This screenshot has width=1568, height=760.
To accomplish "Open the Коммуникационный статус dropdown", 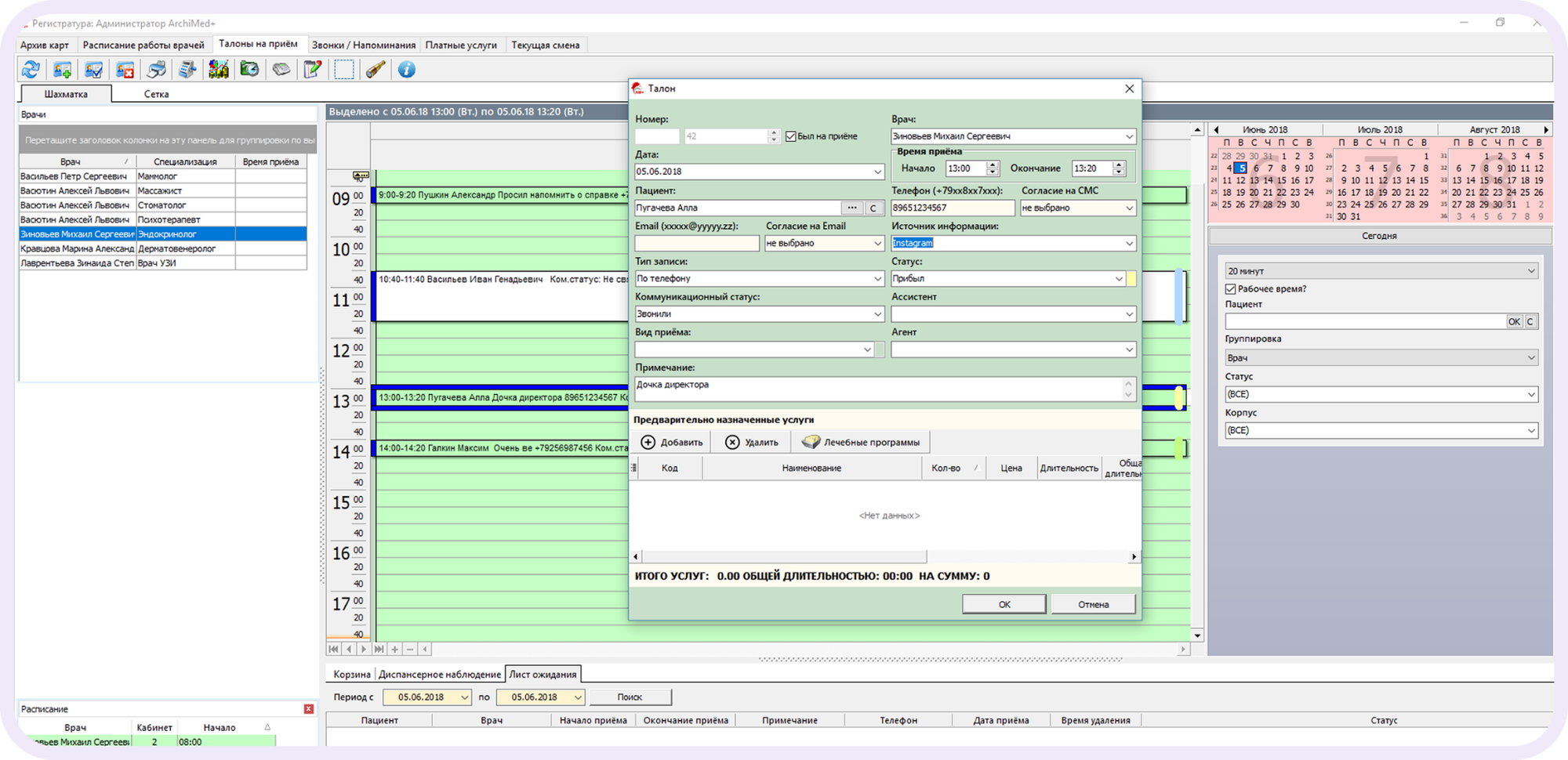I will pyautogui.click(x=877, y=314).
